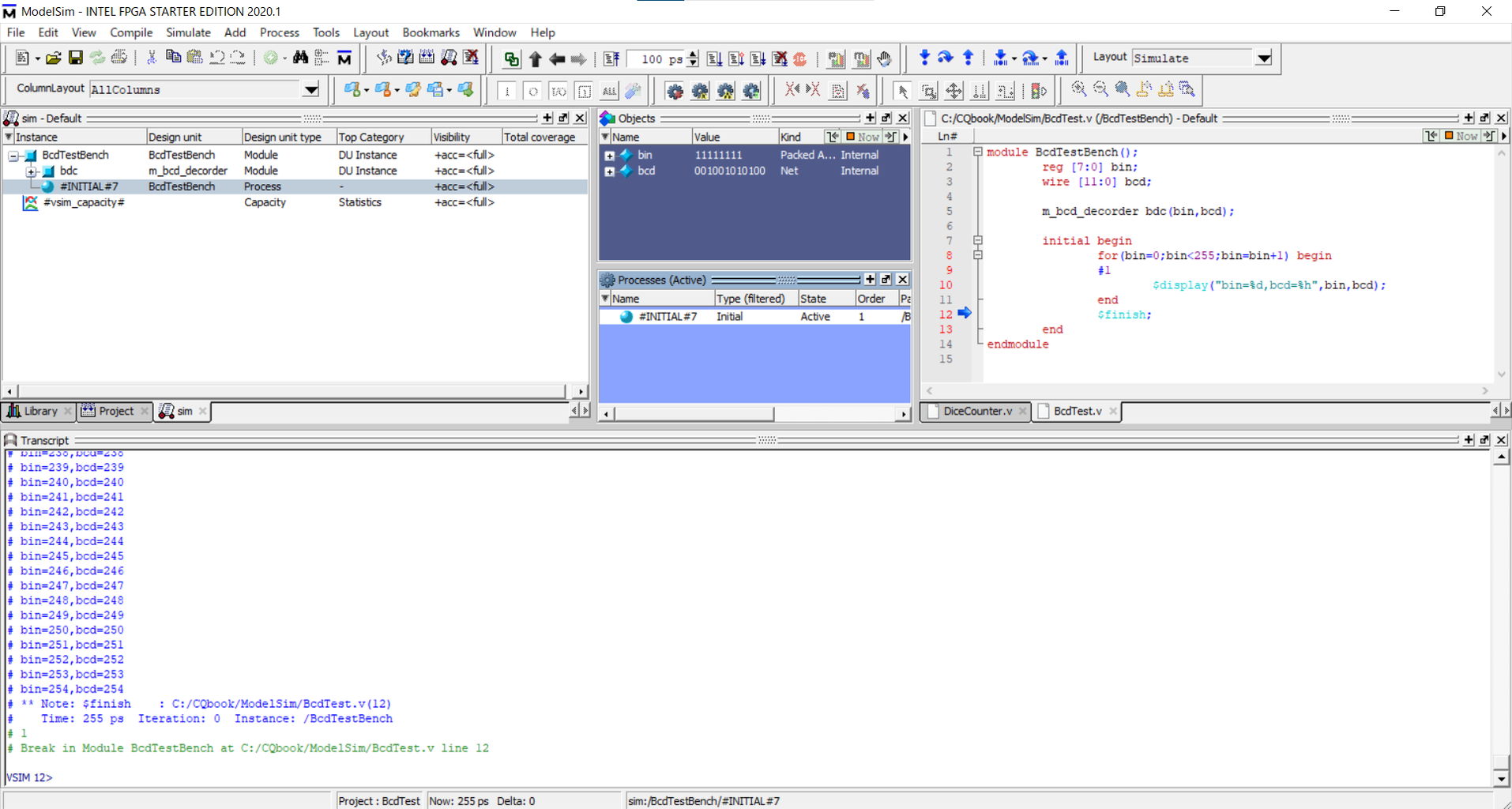The height and width of the screenshot is (809, 1512).
Task: Open the Simulate menu
Action: (x=188, y=32)
